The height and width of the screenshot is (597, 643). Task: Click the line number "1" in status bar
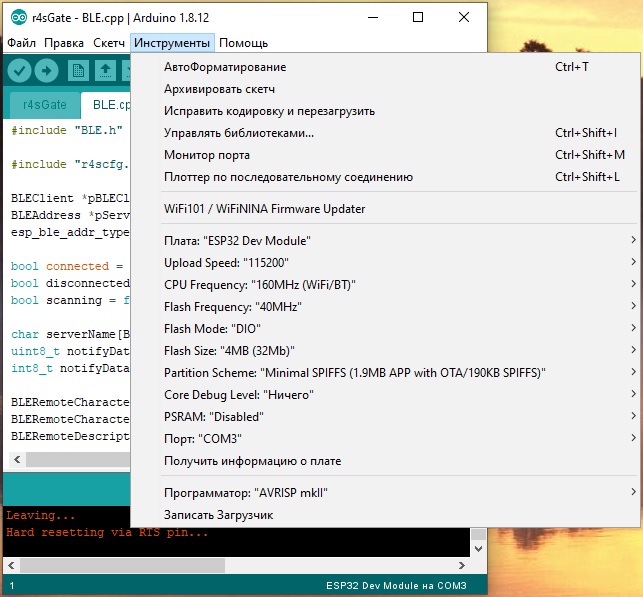[12, 586]
